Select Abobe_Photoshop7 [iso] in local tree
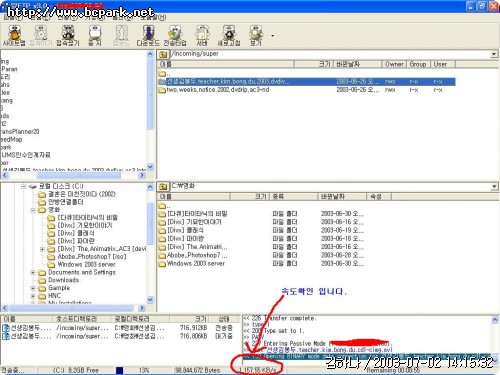Screen dimensions: 500x375 tap(92, 257)
